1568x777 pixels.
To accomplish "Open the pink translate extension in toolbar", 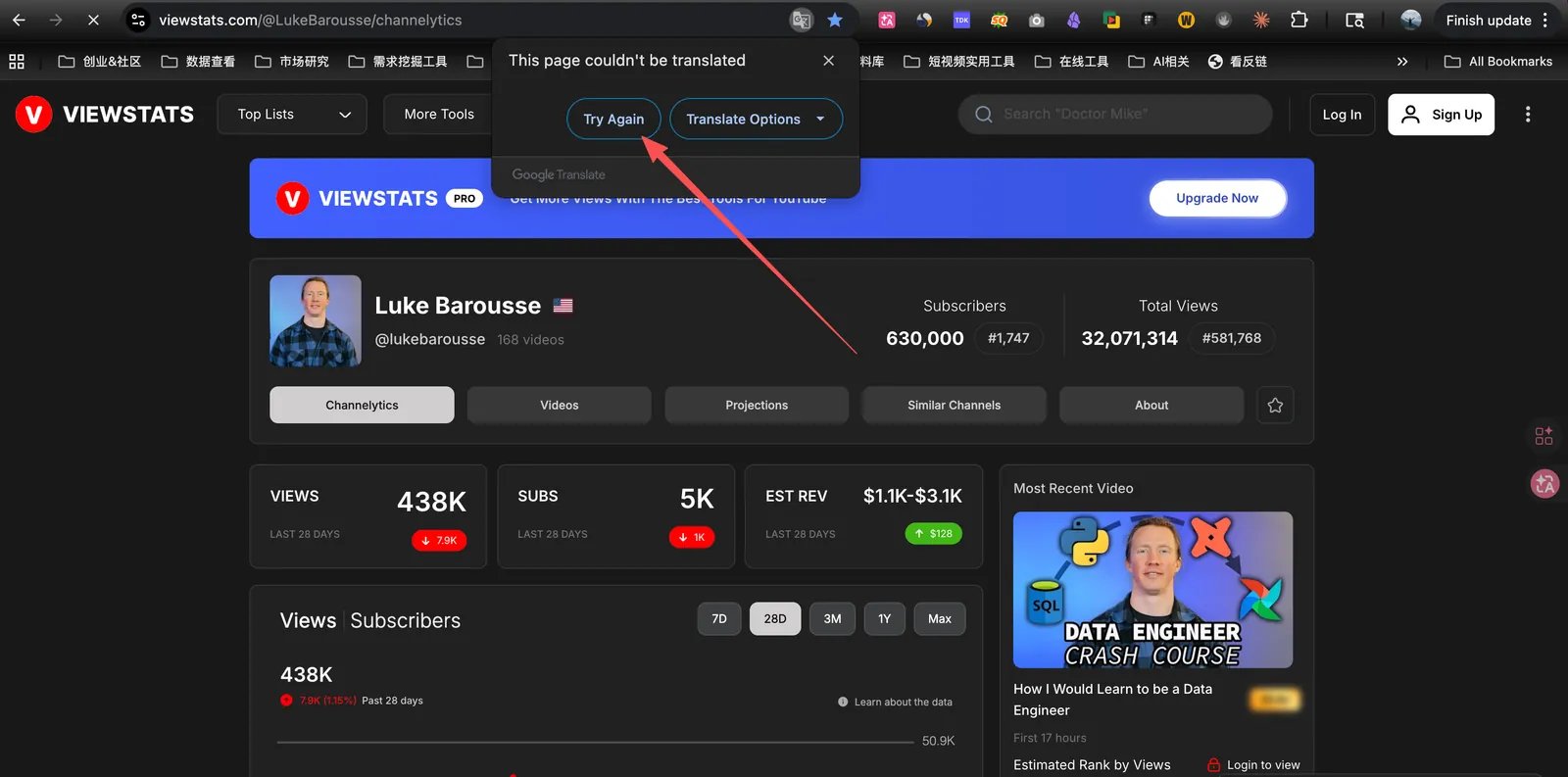I will (887, 20).
